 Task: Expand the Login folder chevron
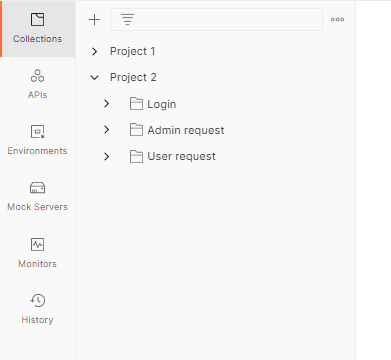coord(107,104)
